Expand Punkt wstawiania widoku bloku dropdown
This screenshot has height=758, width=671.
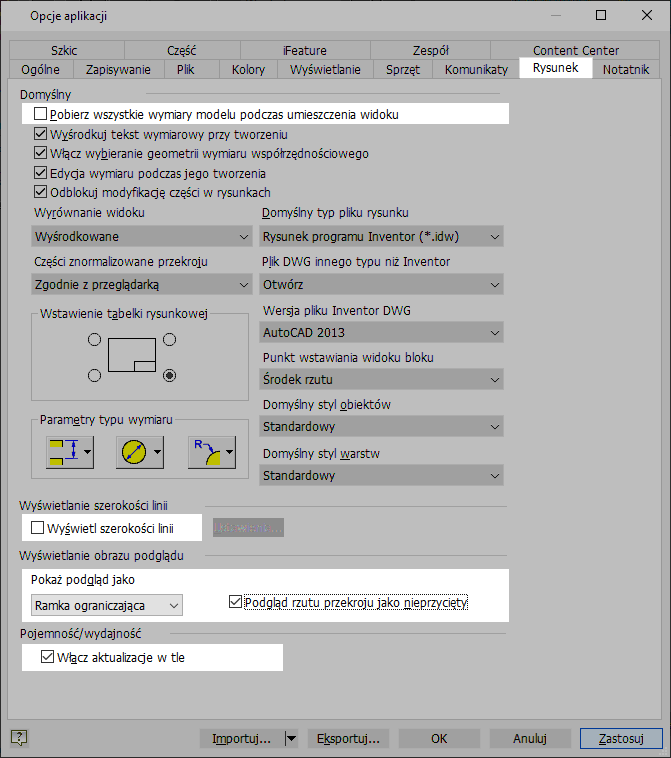point(381,379)
